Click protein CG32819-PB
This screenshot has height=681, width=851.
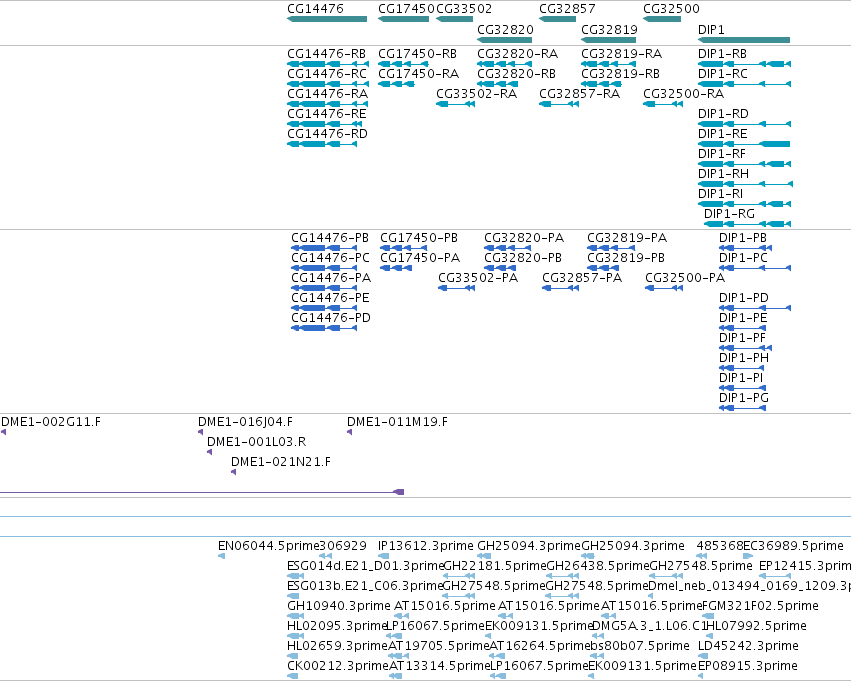(x=626, y=258)
